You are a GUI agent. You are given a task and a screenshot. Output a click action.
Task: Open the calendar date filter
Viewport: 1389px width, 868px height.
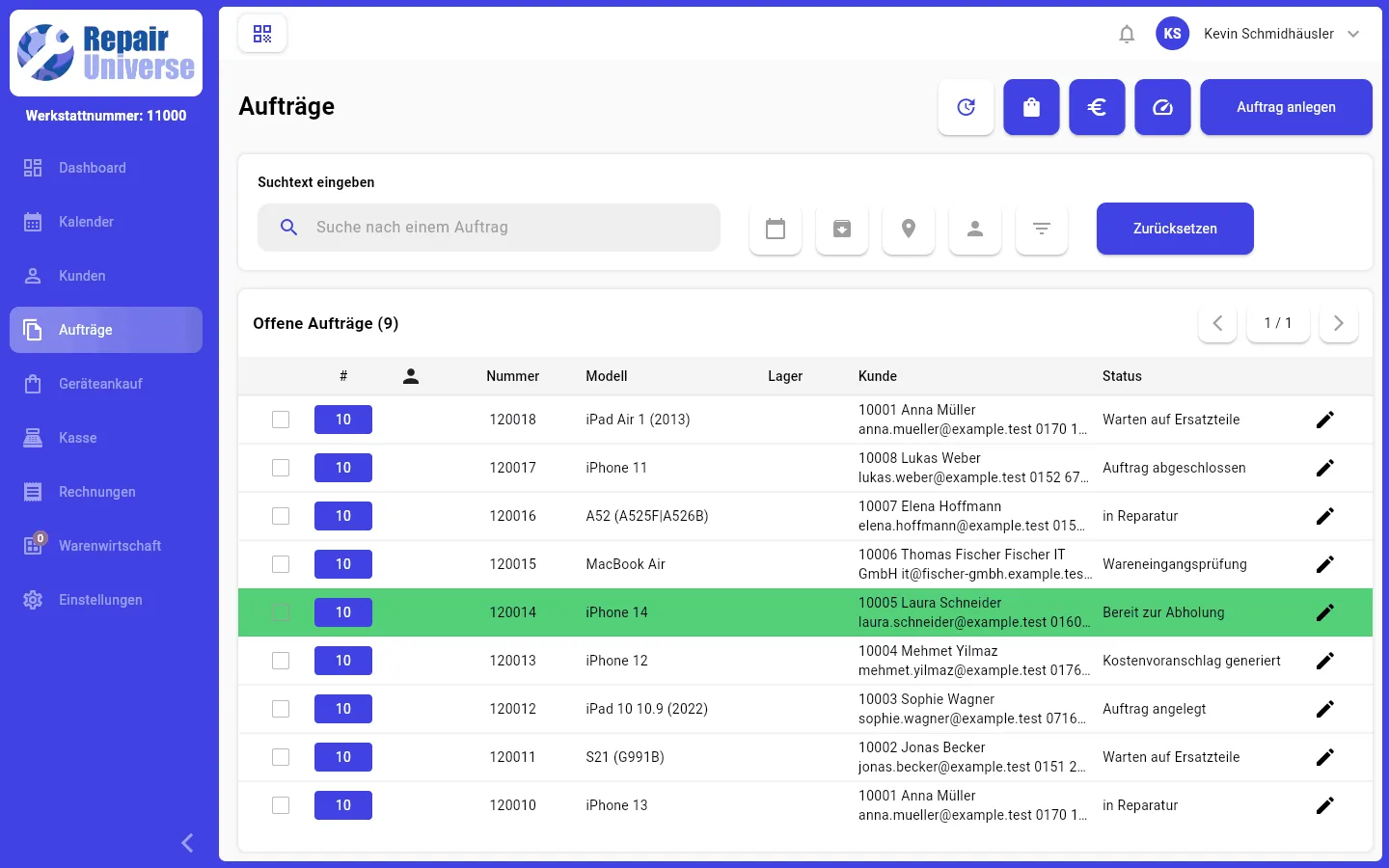[x=776, y=229]
